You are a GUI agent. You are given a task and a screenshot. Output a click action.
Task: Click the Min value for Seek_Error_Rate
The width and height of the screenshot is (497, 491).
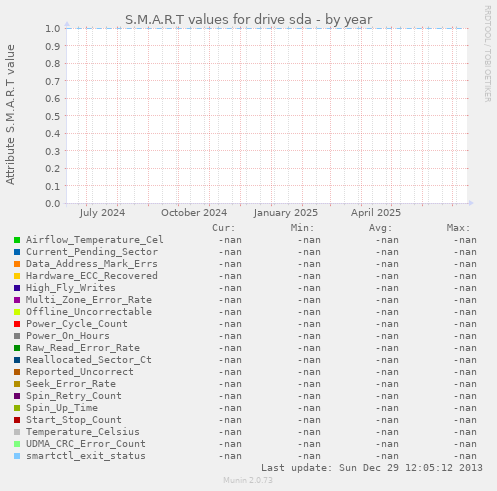pyautogui.click(x=309, y=384)
